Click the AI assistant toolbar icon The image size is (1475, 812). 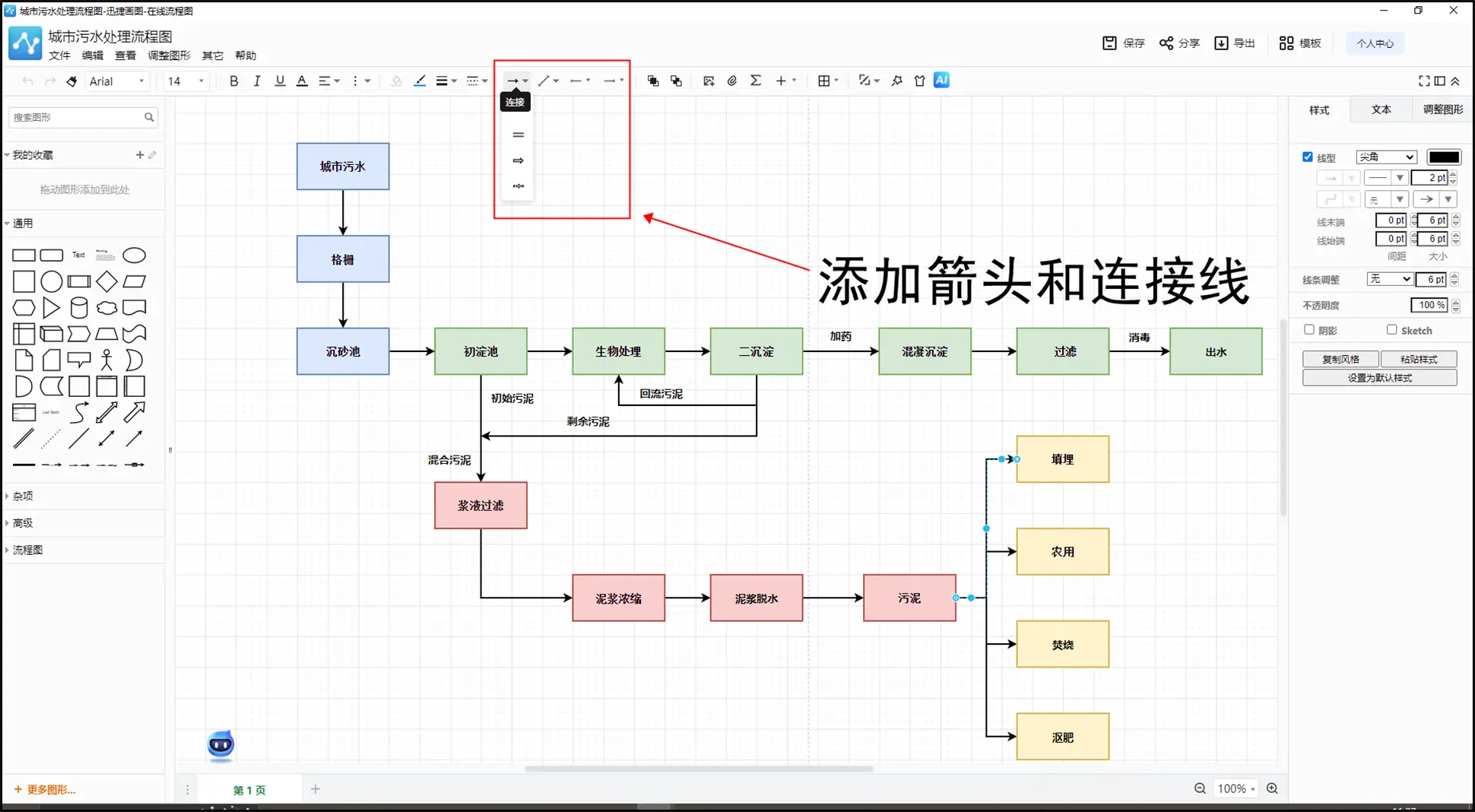(x=941, y=80)
